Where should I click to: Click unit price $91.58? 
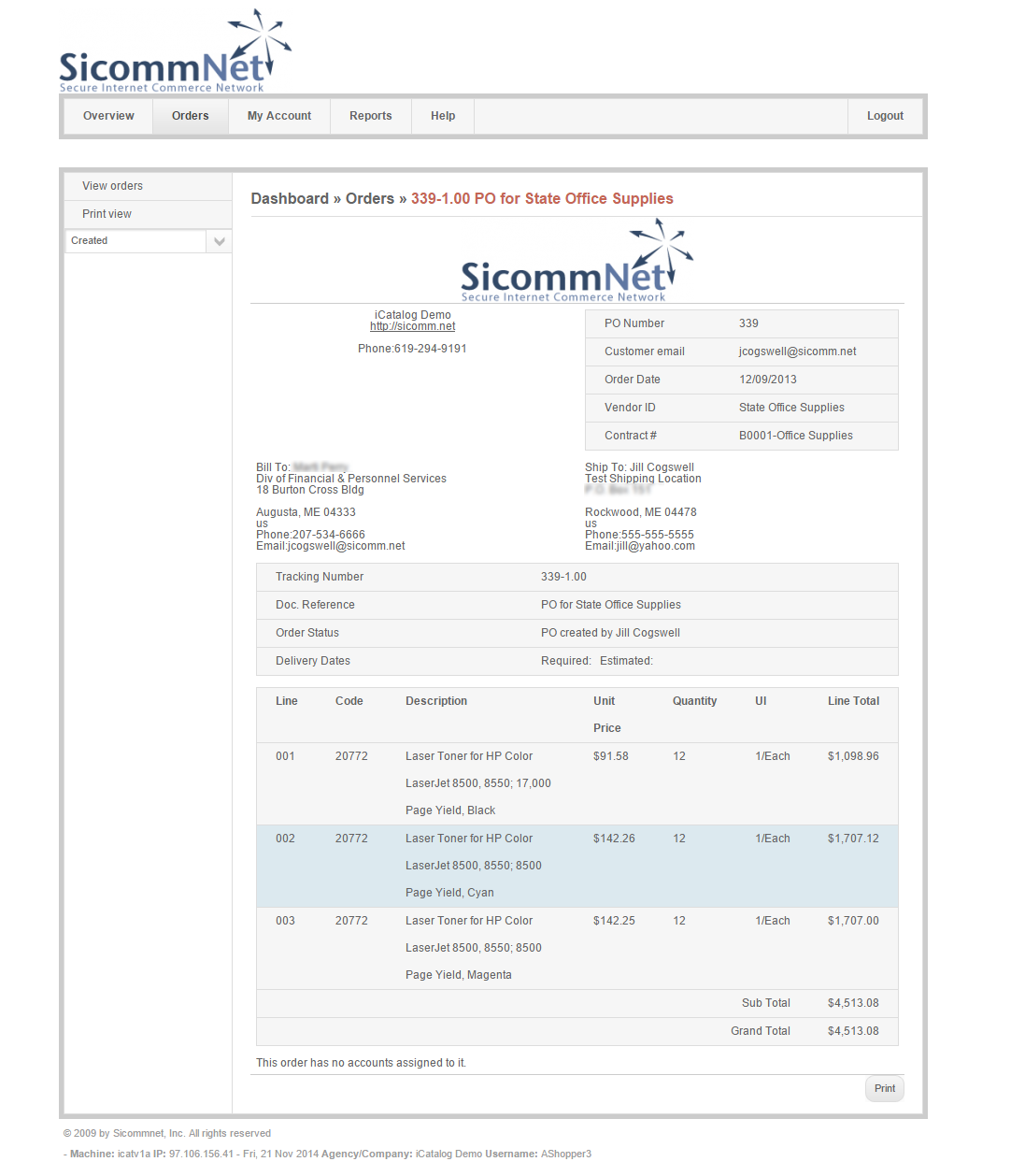coord(611,756)
